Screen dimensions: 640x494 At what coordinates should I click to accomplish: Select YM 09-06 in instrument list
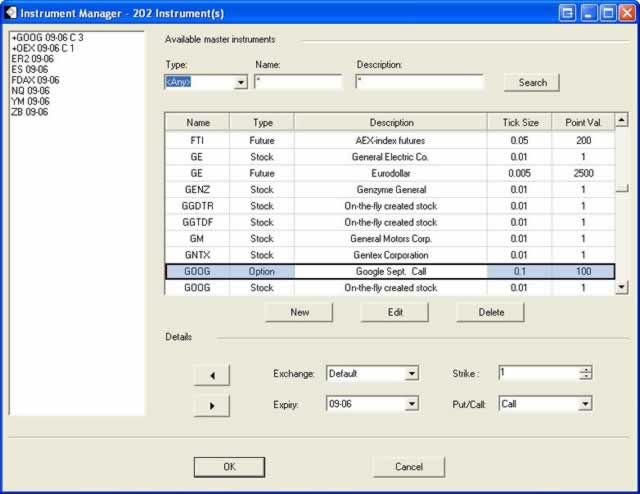(30, 101)
